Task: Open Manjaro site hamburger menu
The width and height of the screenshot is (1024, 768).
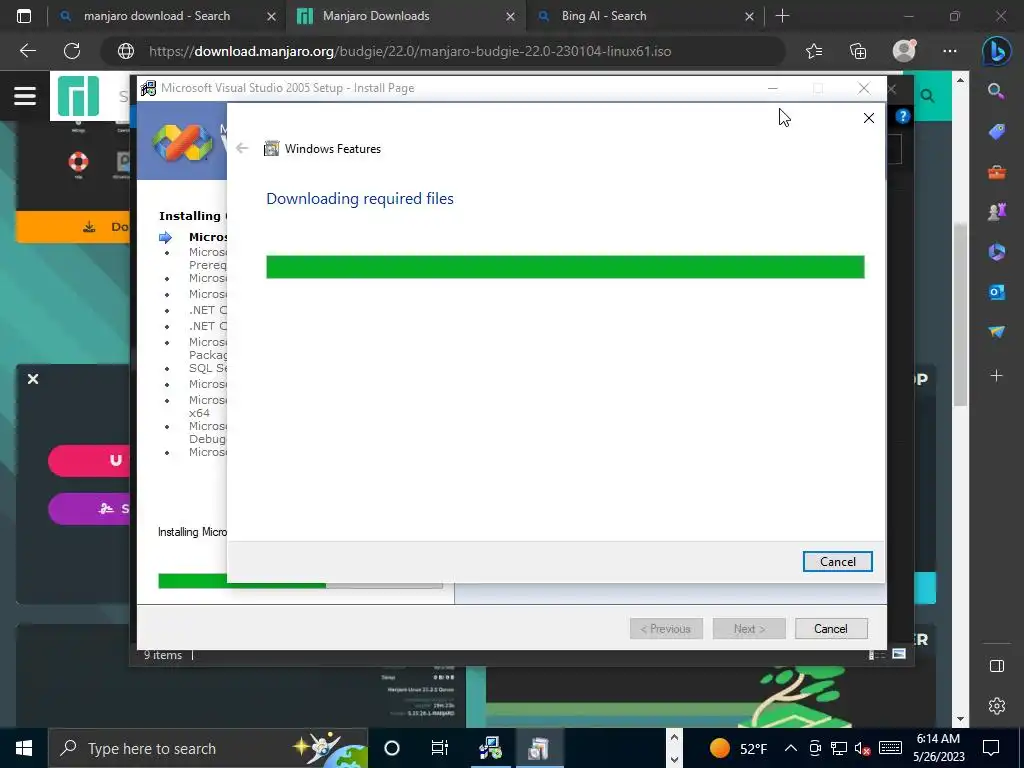Action: coord(25,96)
